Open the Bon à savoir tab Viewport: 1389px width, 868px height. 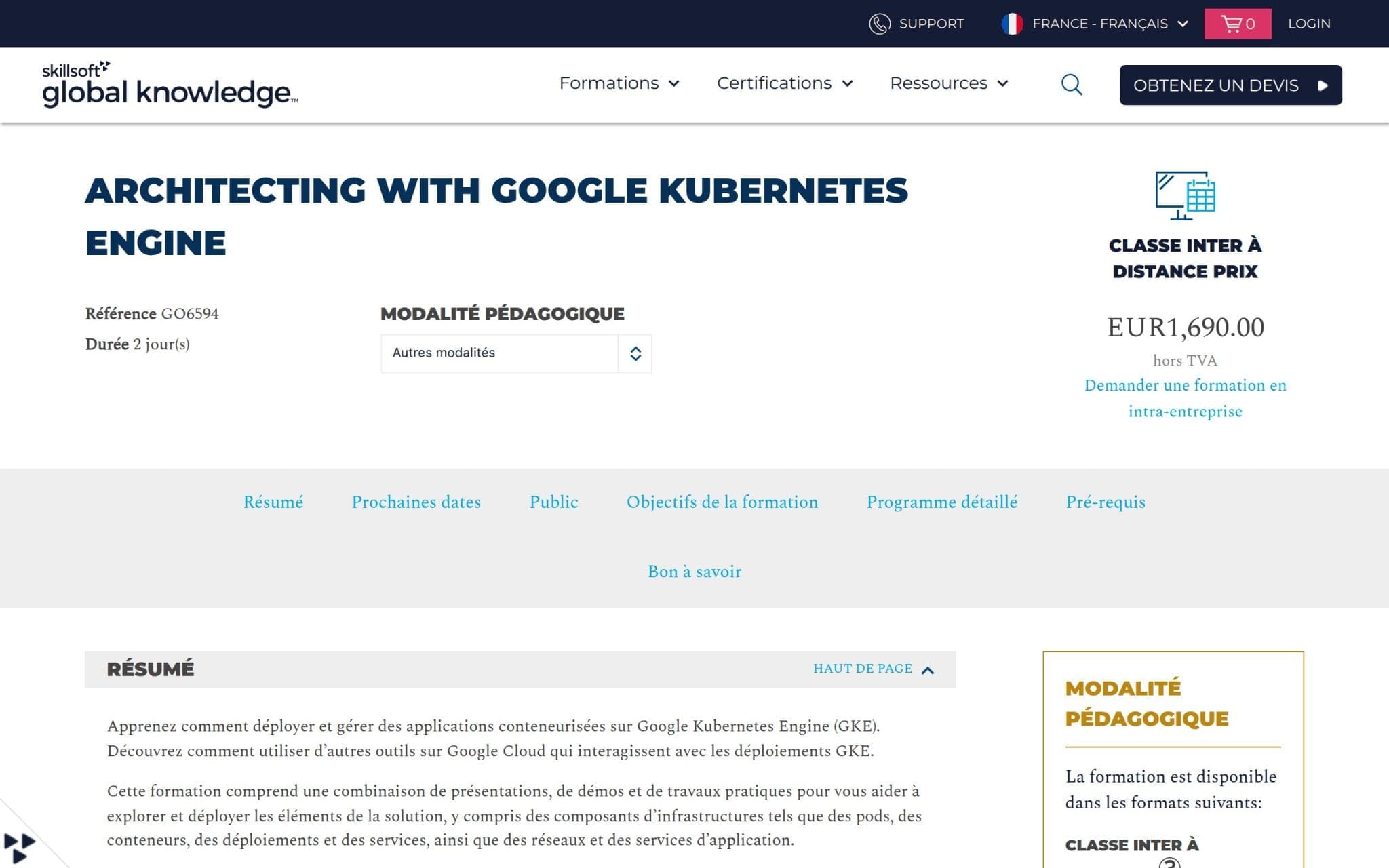[694, 572]
